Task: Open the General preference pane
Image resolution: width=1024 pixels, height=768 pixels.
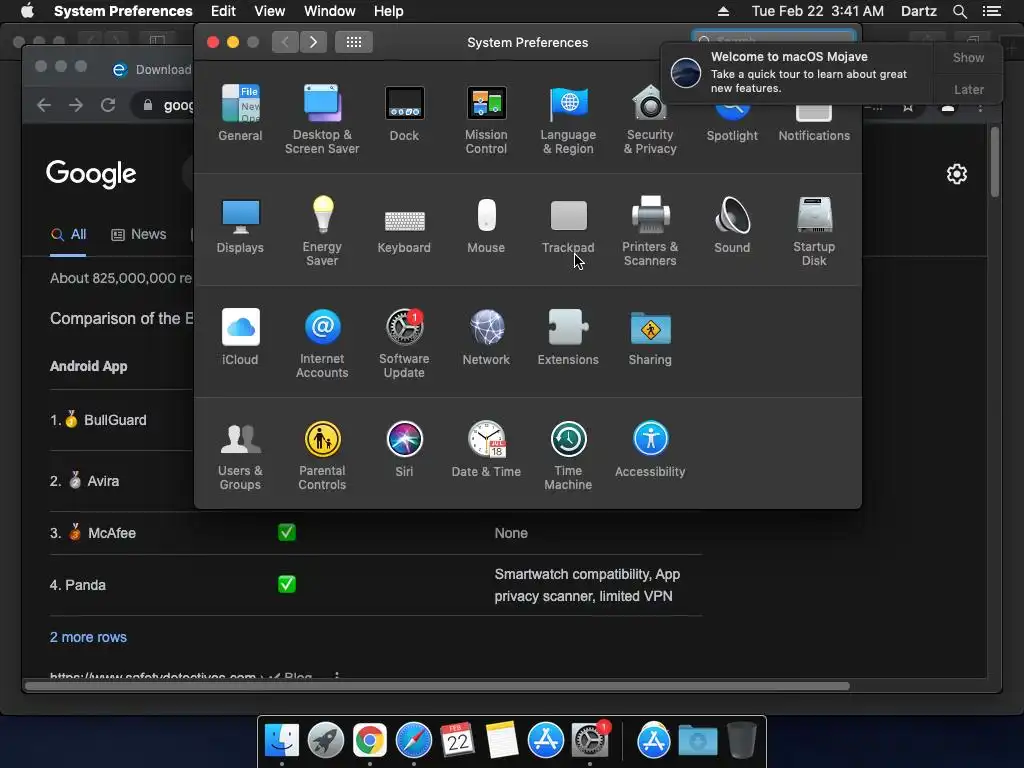Action: pos(240,112)
